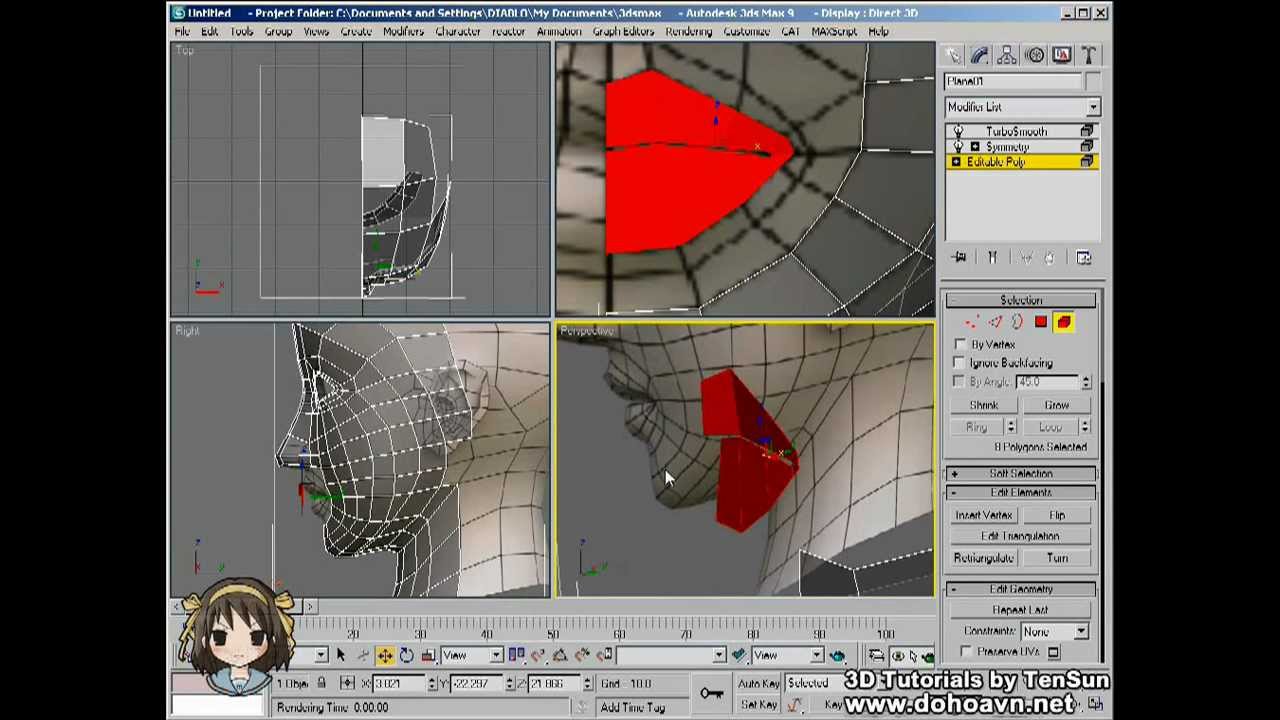Open the Customize menu

(x=746, y=31)
